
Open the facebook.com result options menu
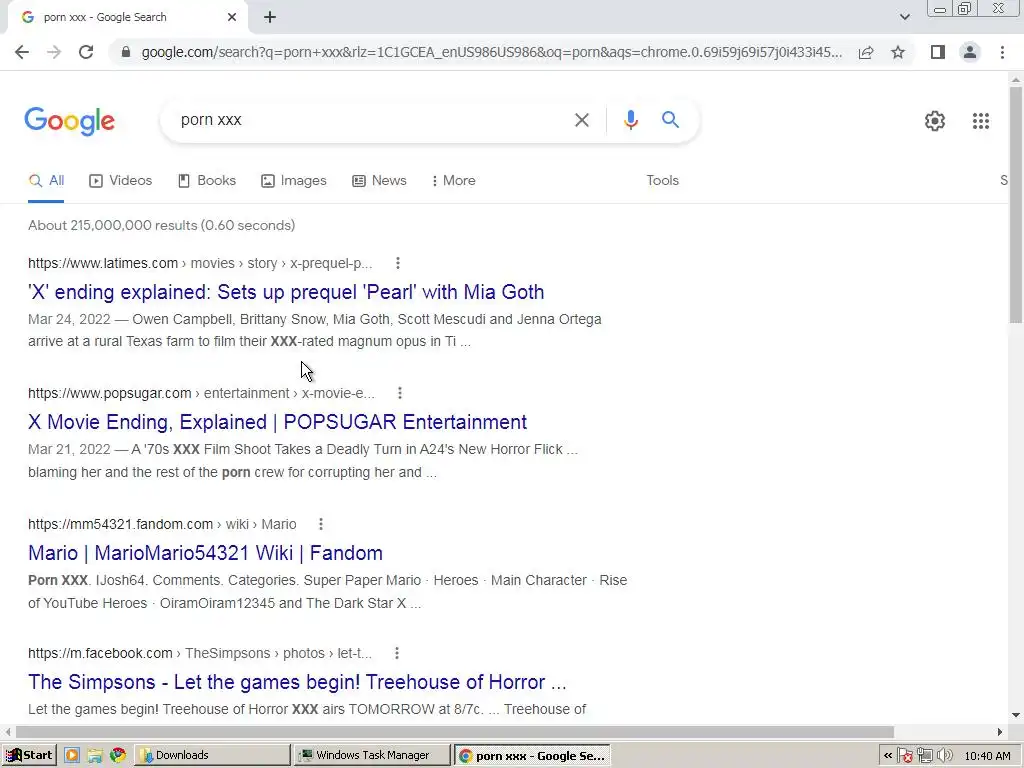(396, 653)
